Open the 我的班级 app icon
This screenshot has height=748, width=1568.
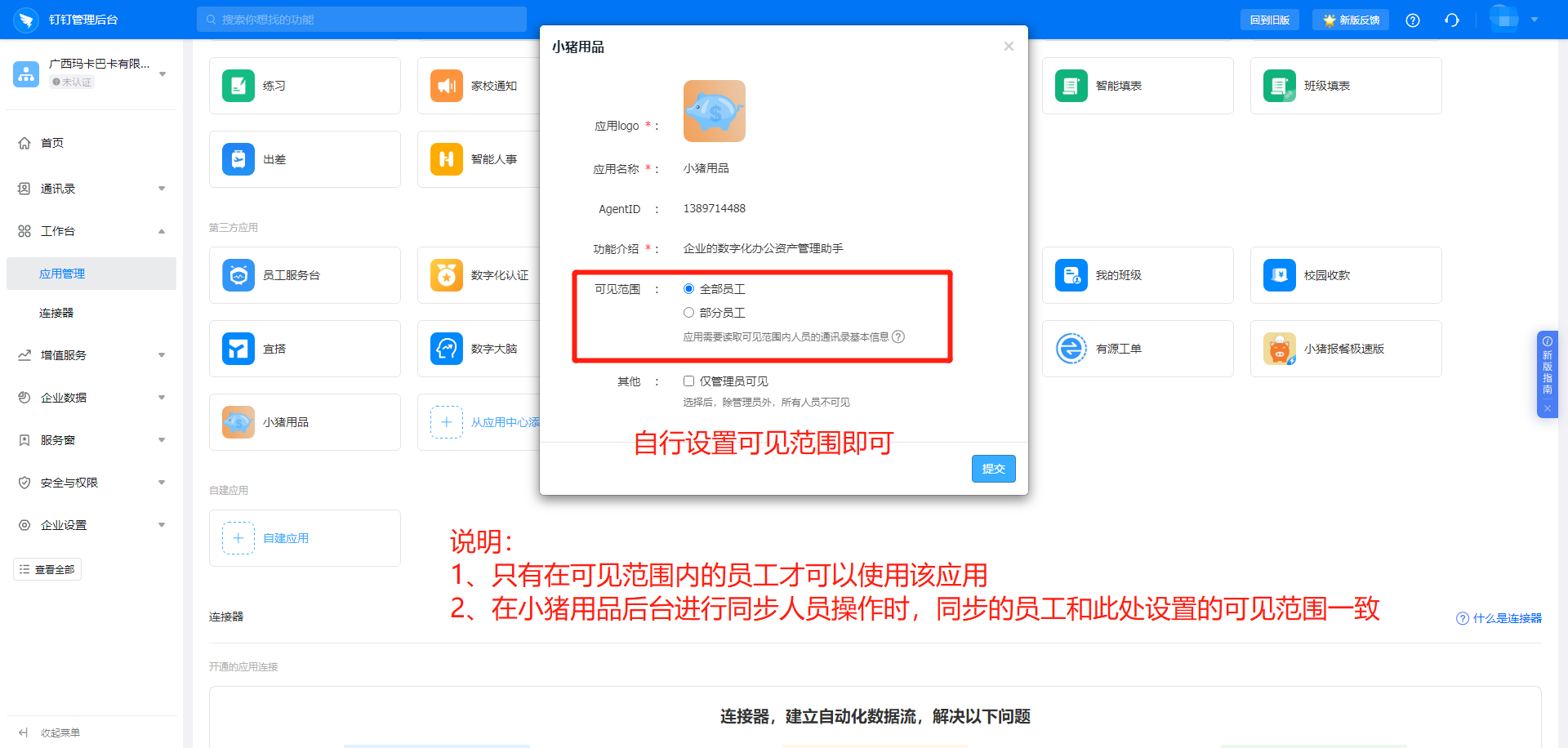click(x=1071, y=275)
